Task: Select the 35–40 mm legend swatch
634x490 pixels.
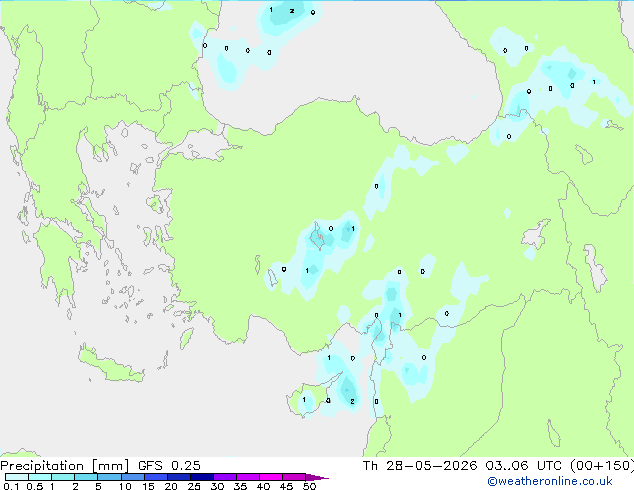Action: pyautogui.click(x=248, y=477)
